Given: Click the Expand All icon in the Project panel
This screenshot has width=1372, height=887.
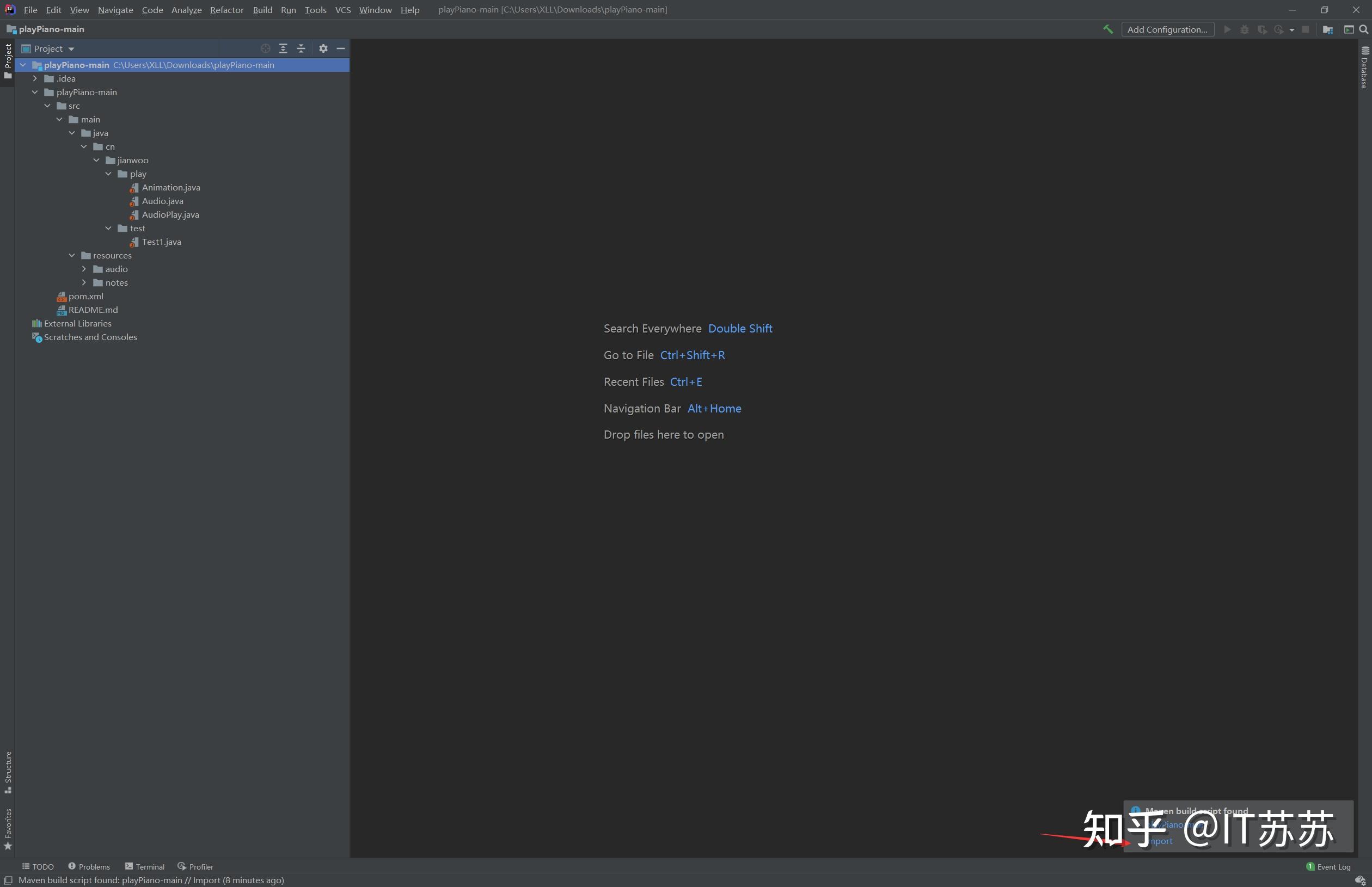Looking at the screenshot, I should (283, 48).
